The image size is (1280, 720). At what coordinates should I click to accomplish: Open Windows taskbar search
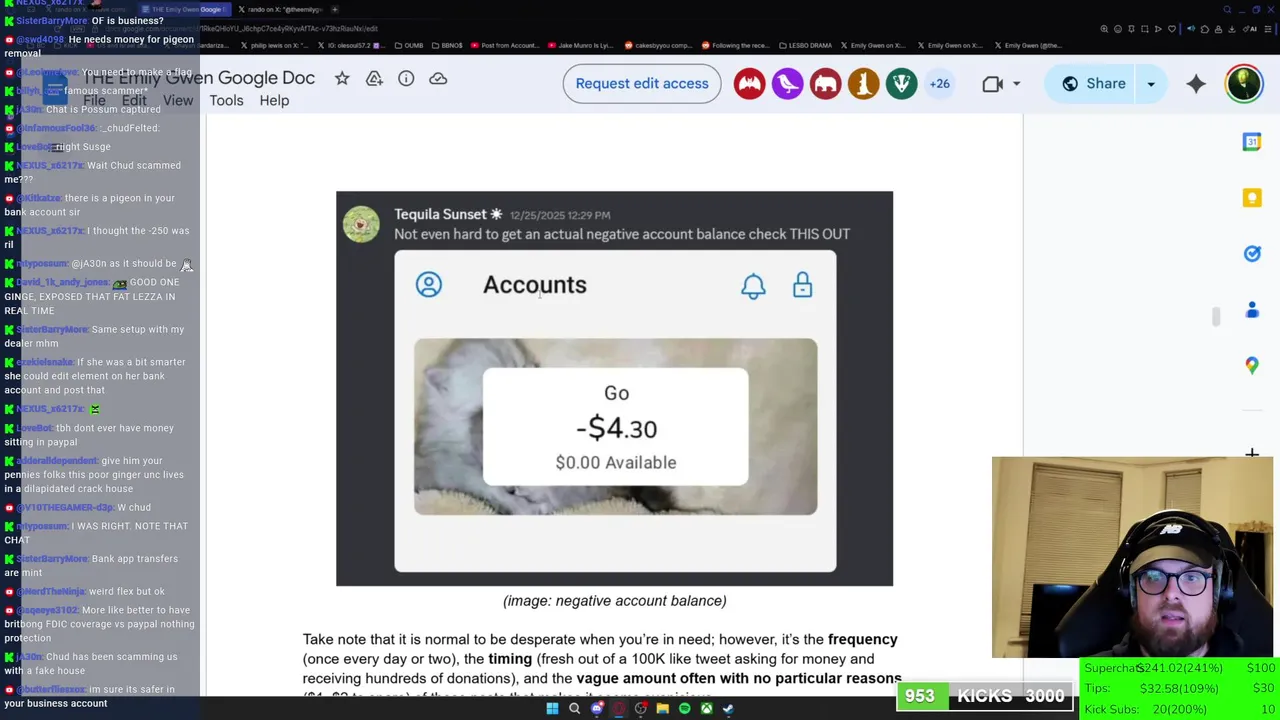point(574,708)
